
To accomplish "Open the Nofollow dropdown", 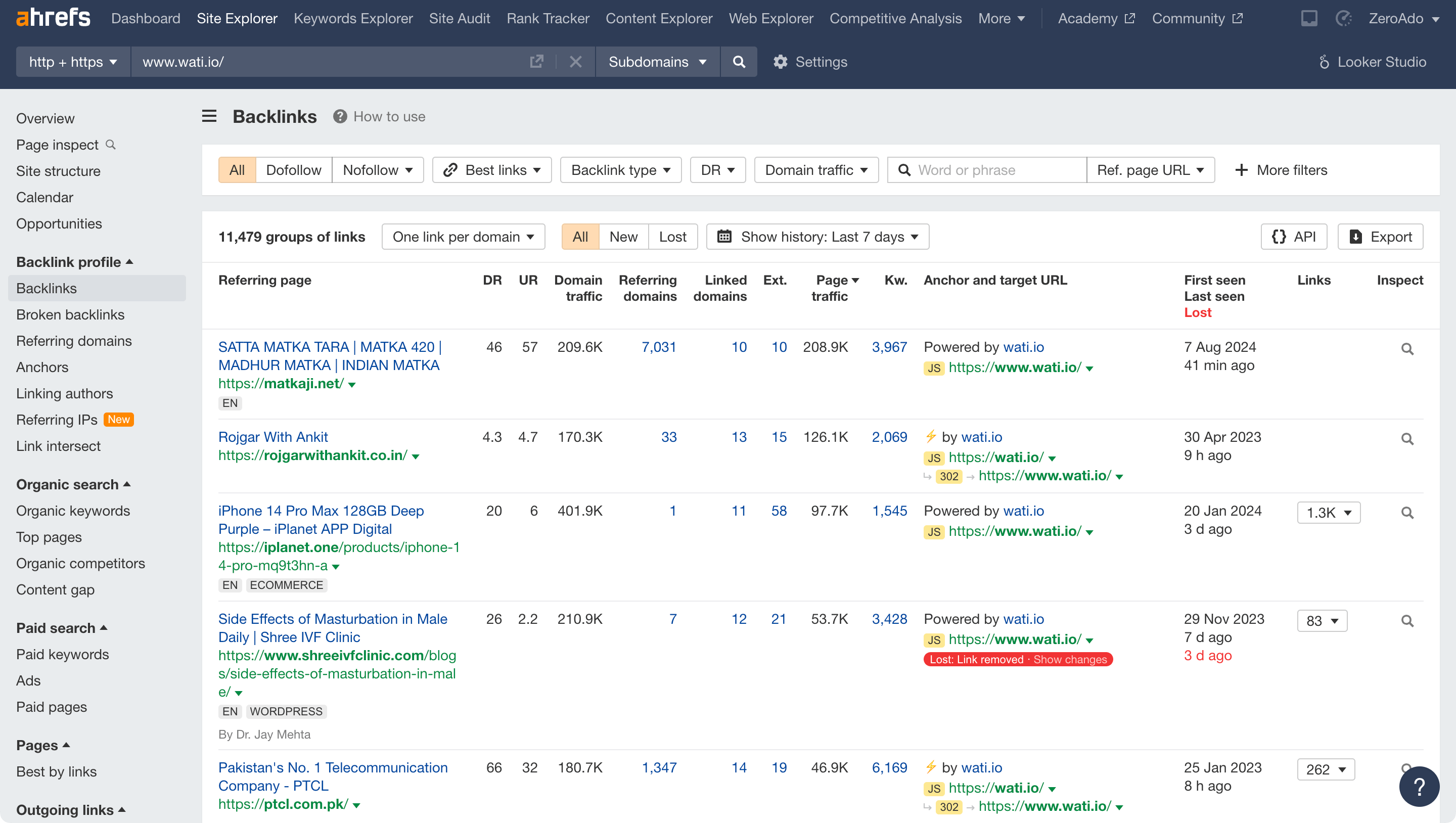I will [x=378, y=170].
